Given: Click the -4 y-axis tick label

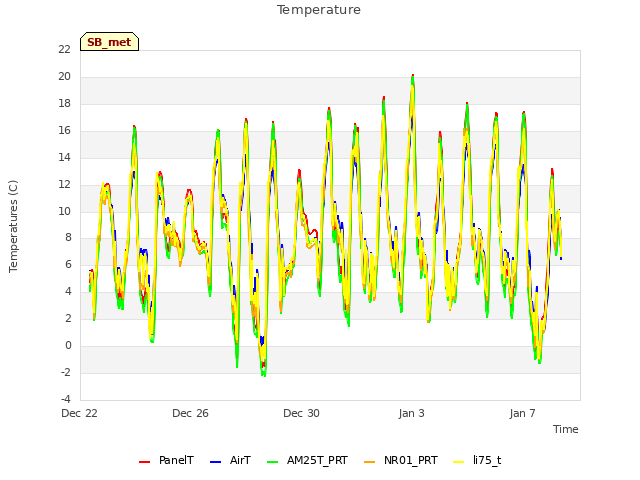Looking at the screenshot, I should point(66,399).
